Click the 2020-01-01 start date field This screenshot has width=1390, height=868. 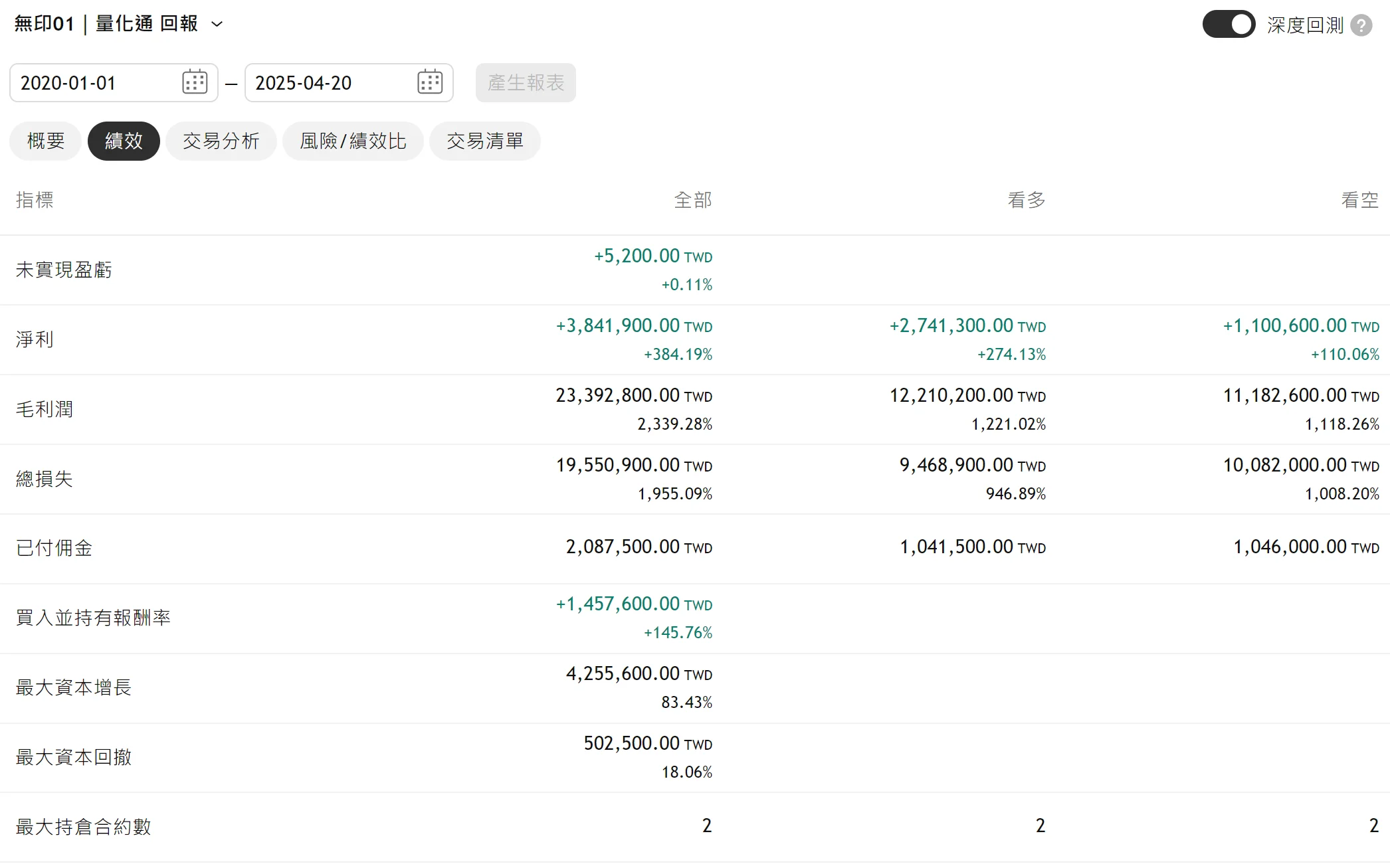click(114, 82)
